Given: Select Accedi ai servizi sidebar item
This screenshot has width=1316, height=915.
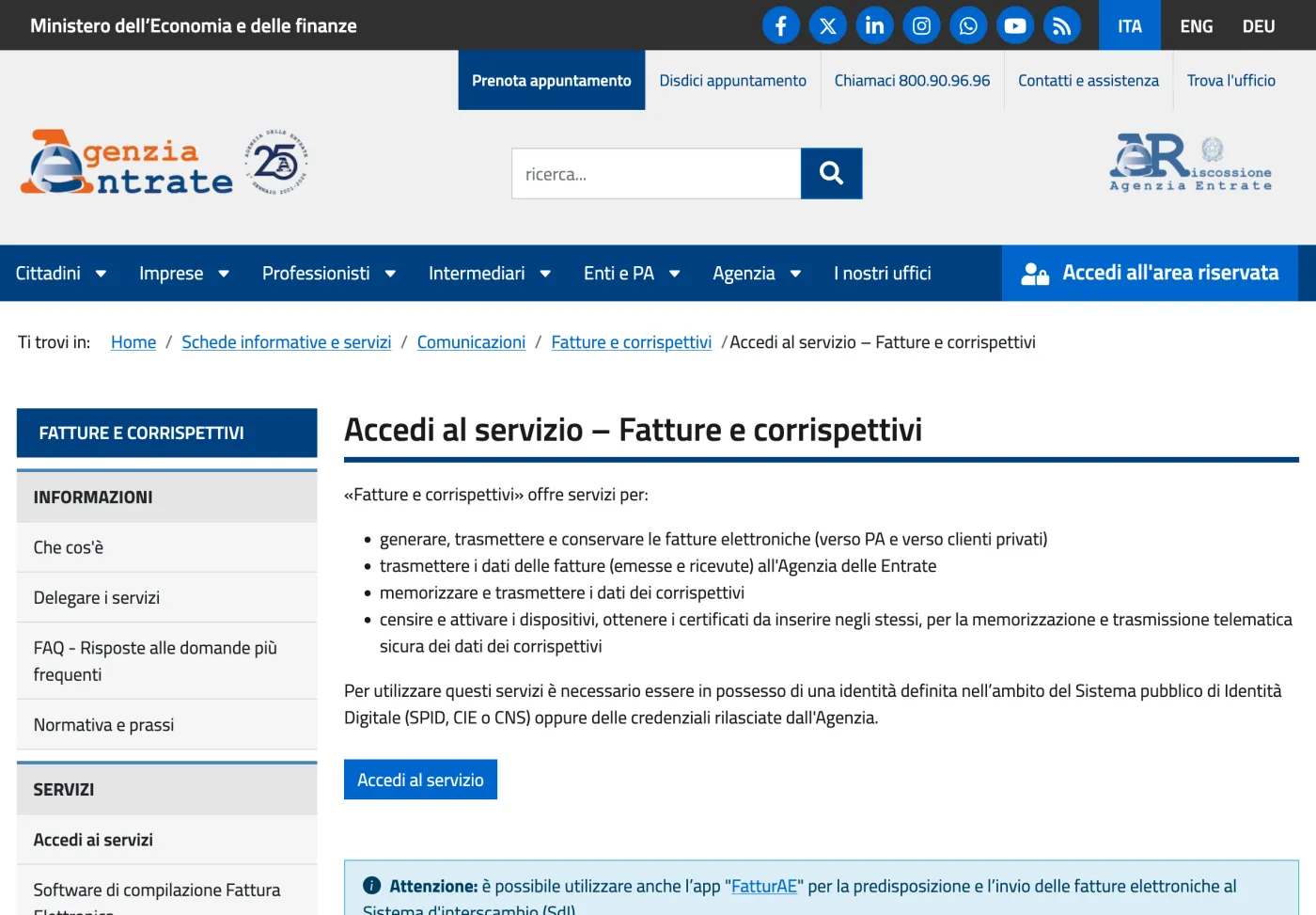Looking at the screenshot, I should (x=167, y=840).
